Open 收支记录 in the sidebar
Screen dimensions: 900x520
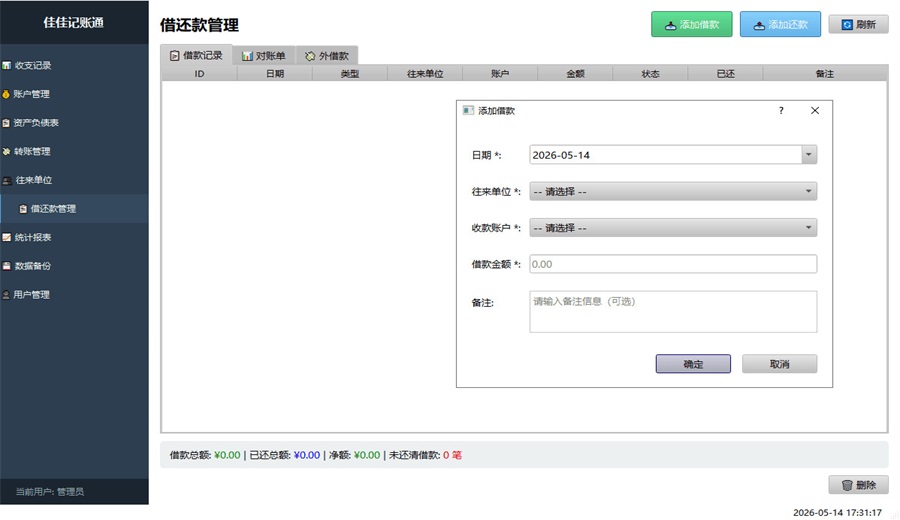[74, 65]
